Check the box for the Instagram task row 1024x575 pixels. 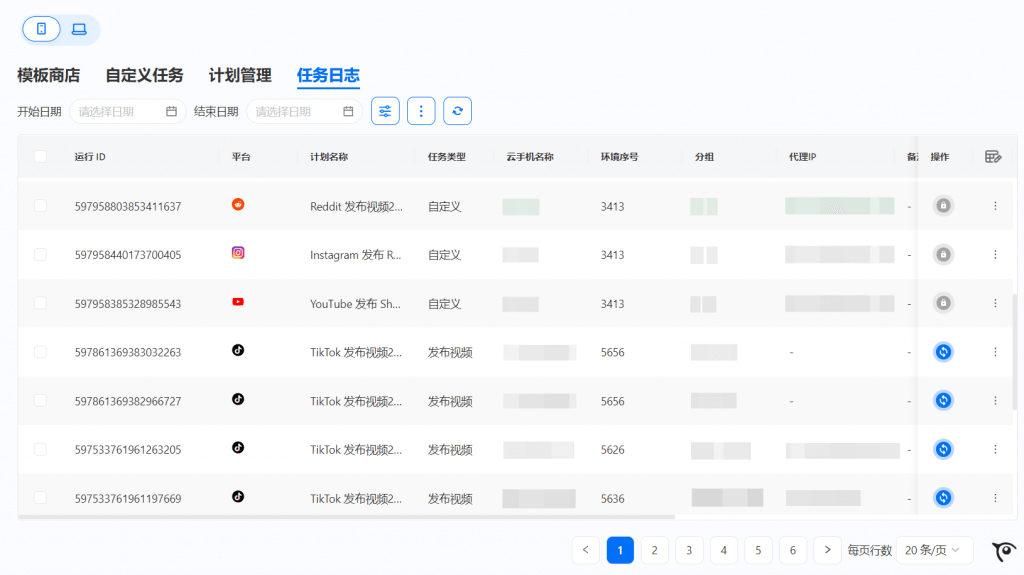[40, 255]
